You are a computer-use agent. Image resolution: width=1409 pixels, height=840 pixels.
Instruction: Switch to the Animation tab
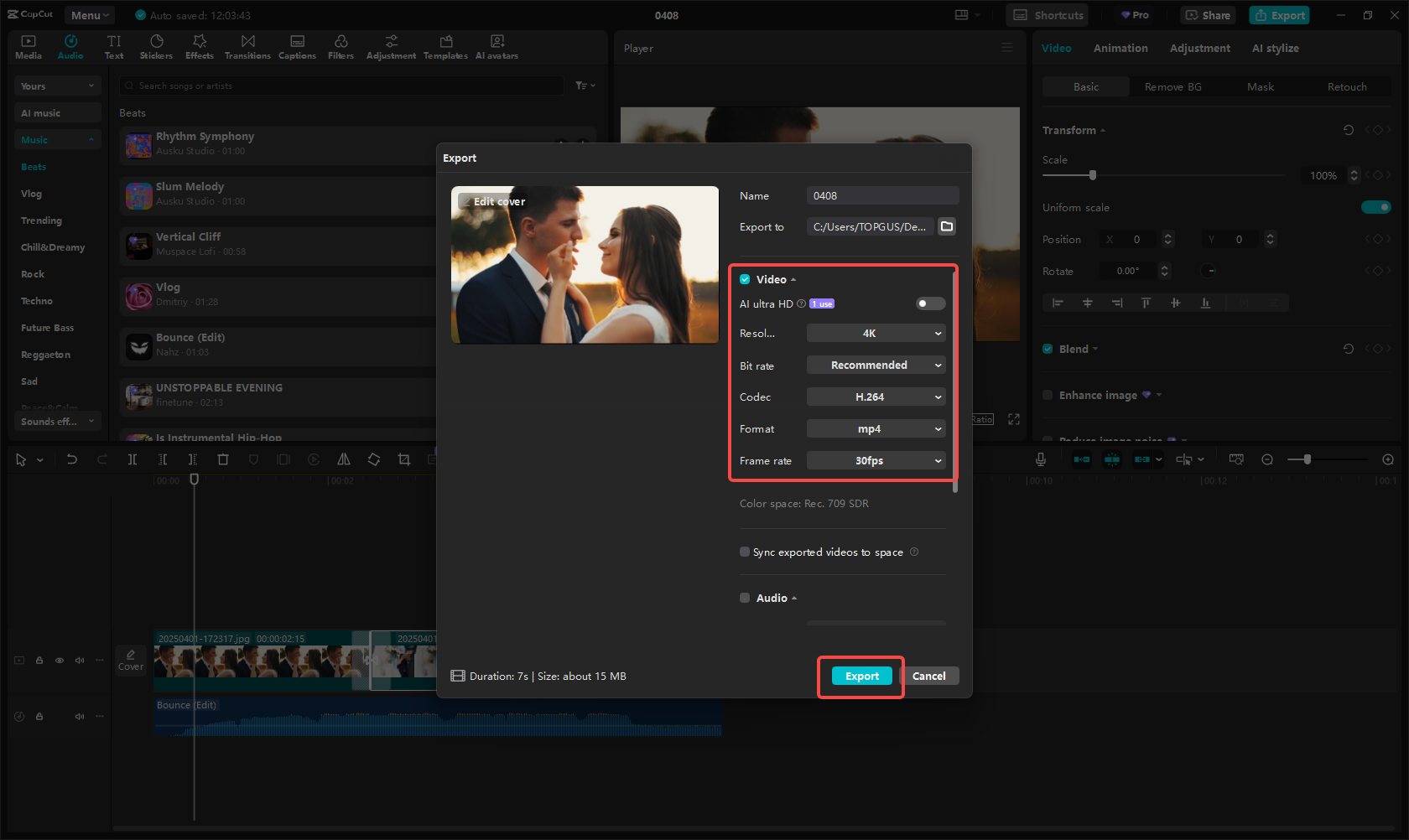pos(1120,49)
